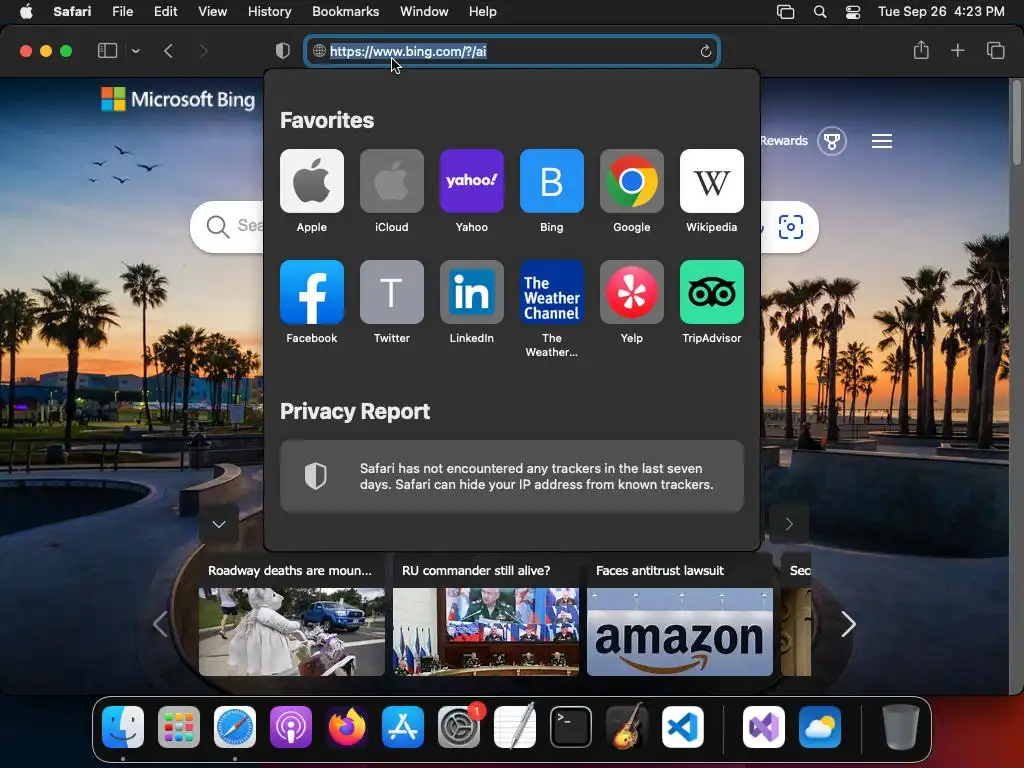This screenshot has width=1024, height=768.
Task: Open the Wikipedia favorite tile
Action: pos(711,181)
